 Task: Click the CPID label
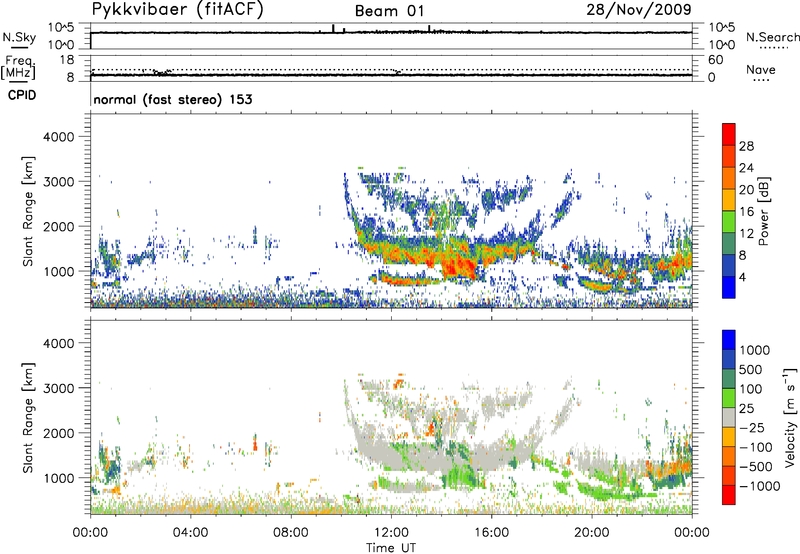[x=22, y=95]
